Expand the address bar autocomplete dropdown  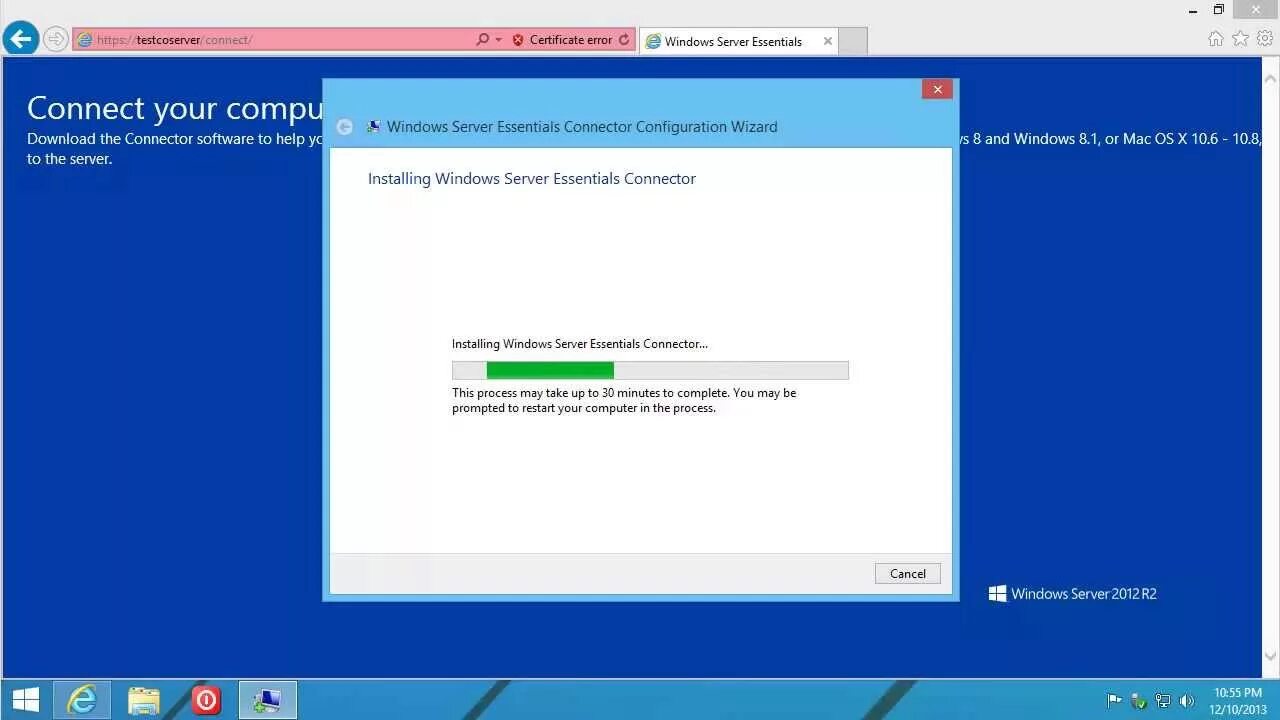click(x=498, y=40)
